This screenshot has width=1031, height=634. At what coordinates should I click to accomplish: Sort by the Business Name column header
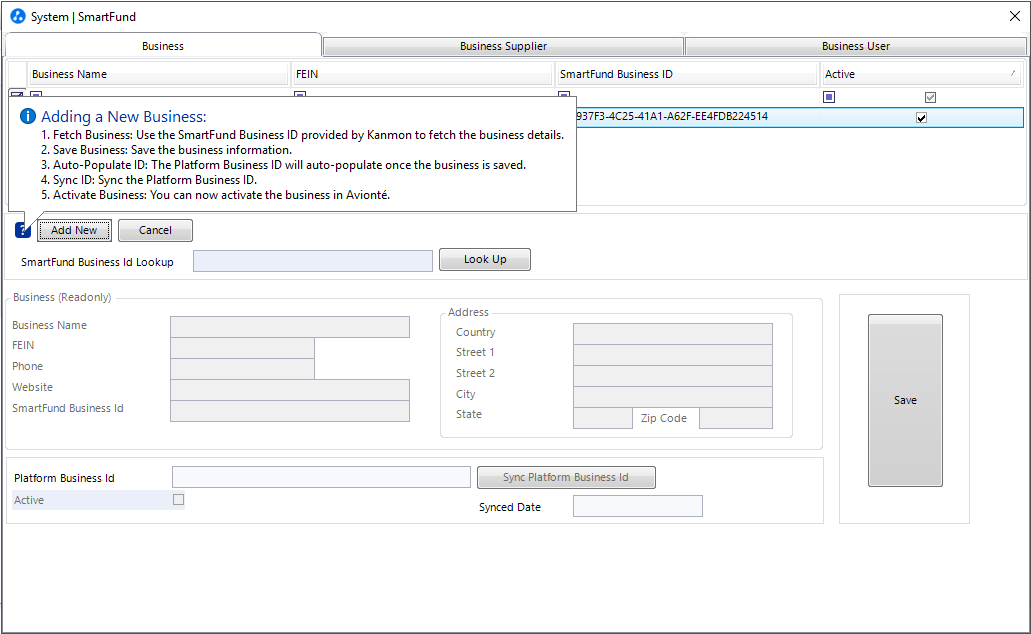click(158, 74)
